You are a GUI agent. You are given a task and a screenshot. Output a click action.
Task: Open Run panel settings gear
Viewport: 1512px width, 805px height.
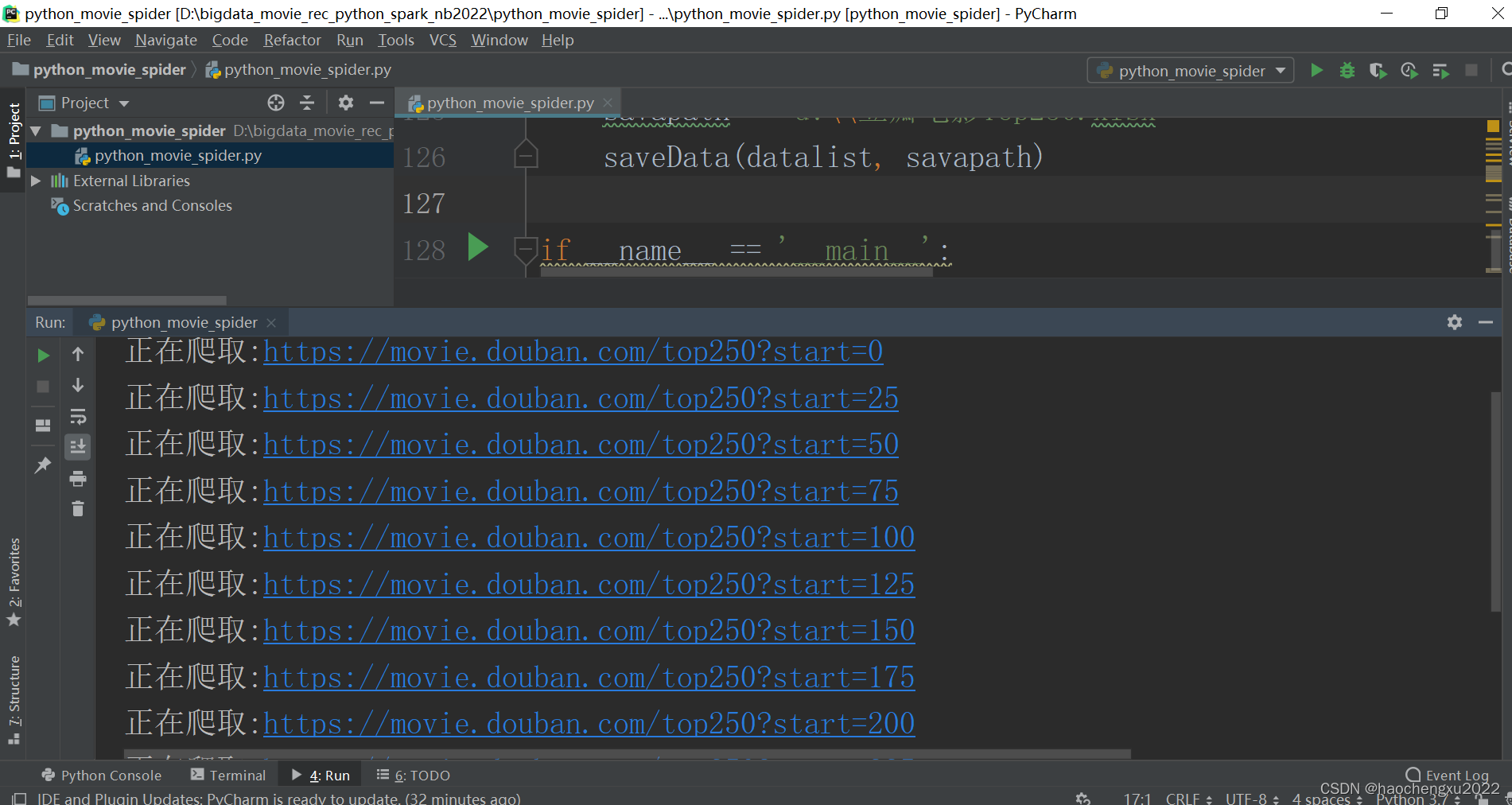coord(1455,322)
